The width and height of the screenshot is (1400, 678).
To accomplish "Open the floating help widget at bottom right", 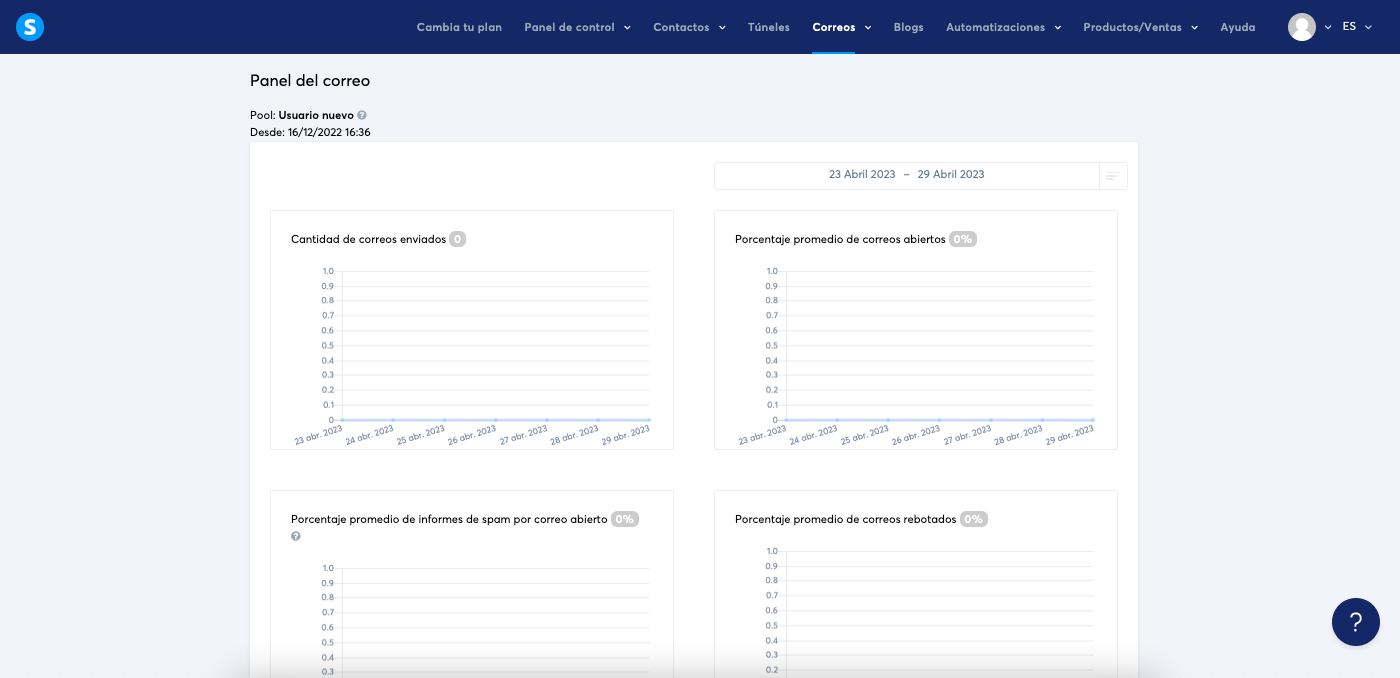I will click(1356, 622).
